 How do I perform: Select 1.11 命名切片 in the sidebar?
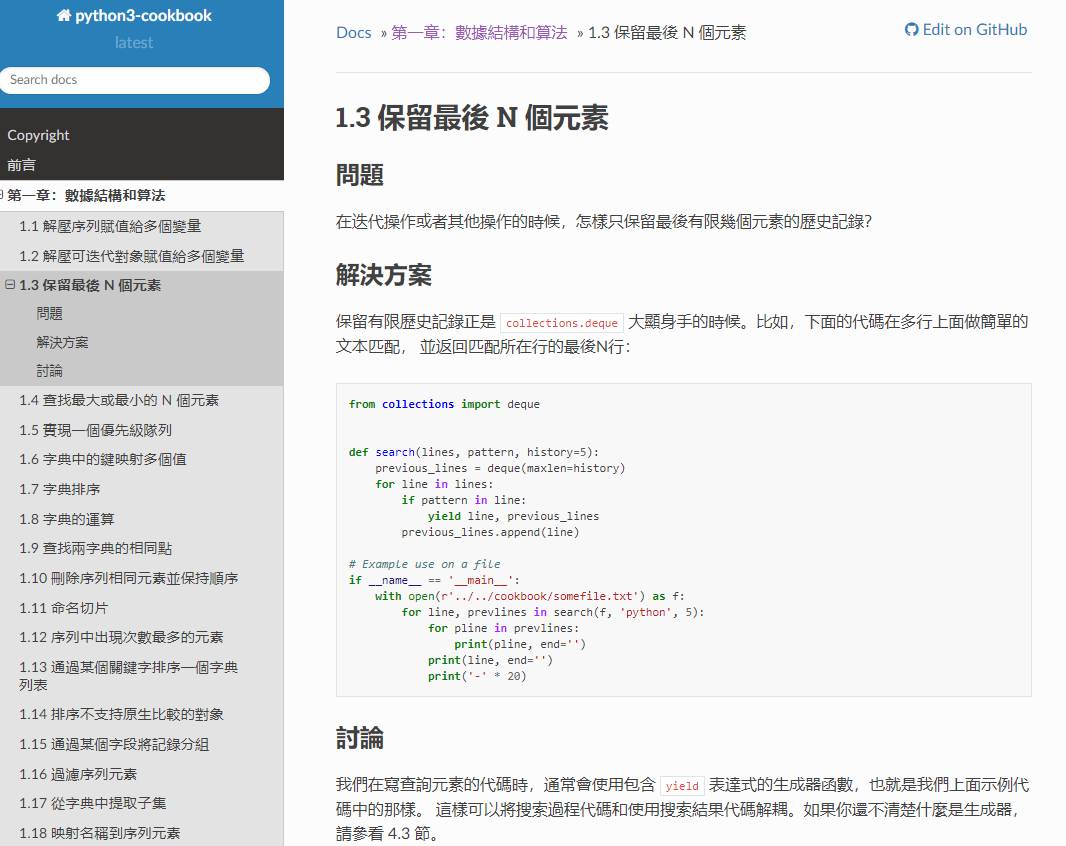(64, 608)
